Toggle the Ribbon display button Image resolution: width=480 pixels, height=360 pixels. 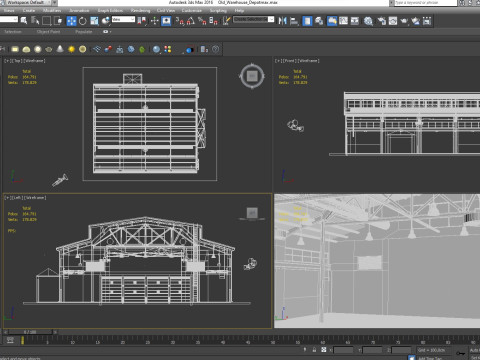click(x=332, y=21)
